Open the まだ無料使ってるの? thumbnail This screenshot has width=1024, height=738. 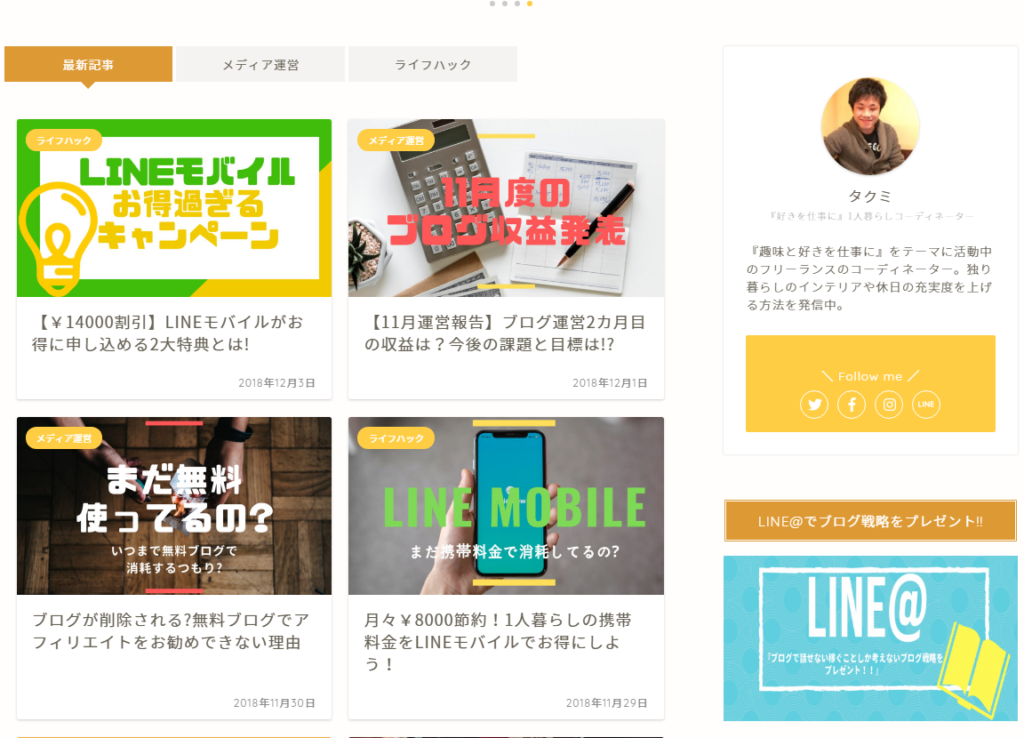(x=174, y=506)
